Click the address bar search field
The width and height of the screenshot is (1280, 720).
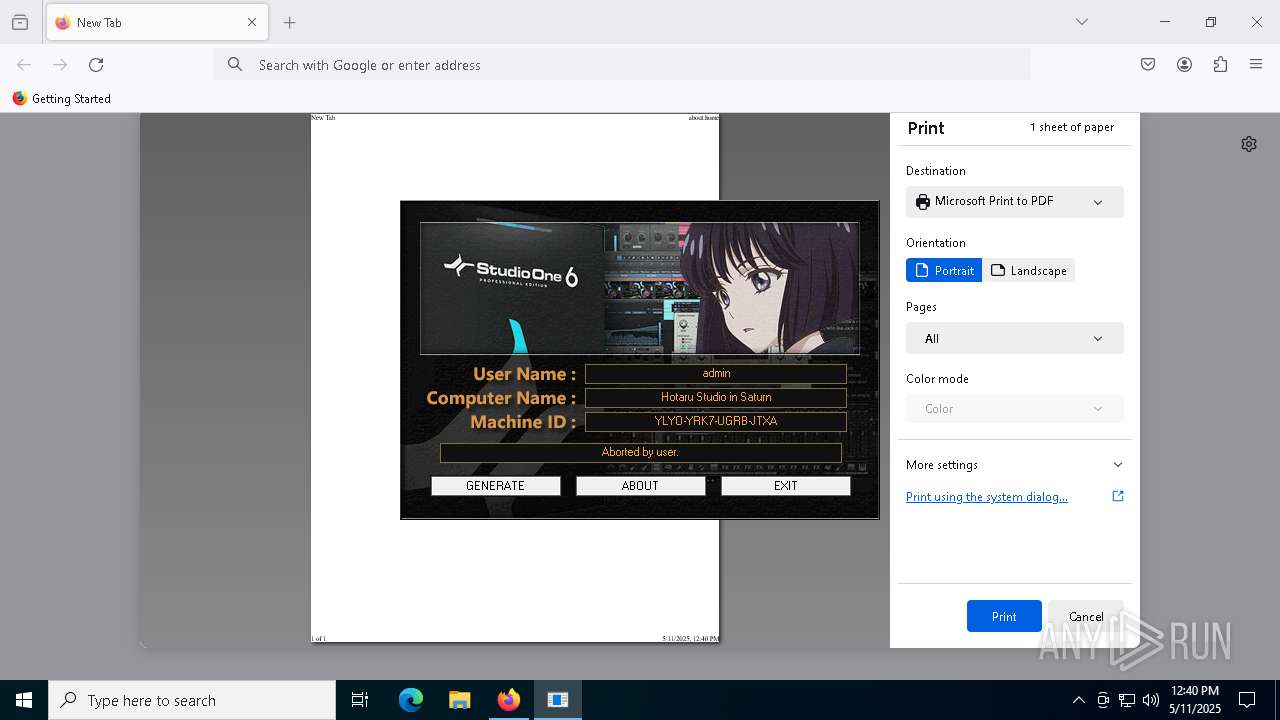(x=622, y=65)
